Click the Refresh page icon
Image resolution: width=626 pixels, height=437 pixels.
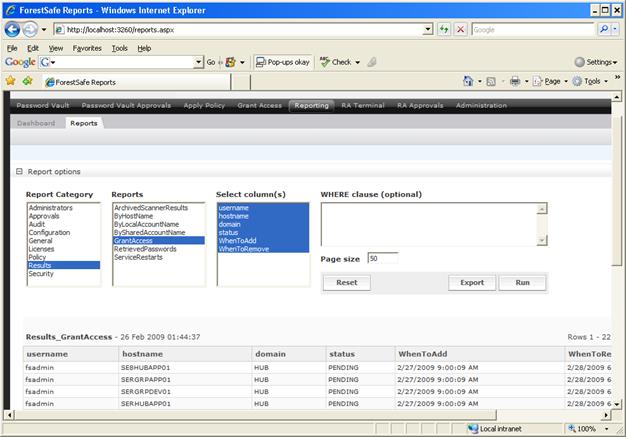444,29
